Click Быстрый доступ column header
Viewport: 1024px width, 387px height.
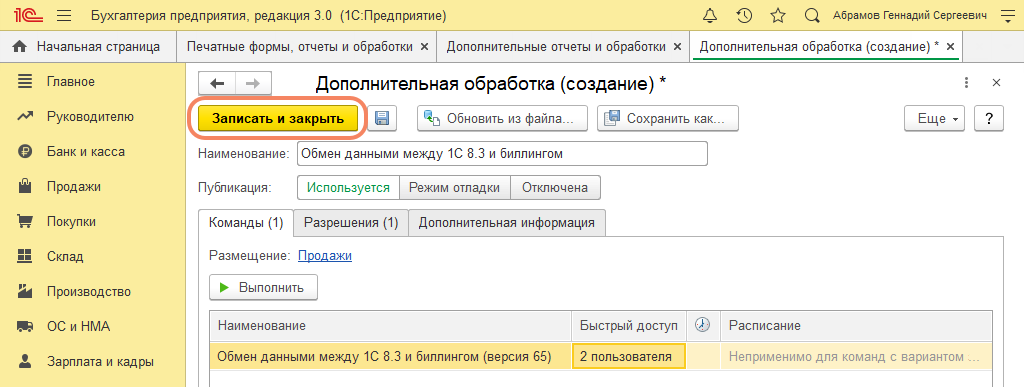(x=629, y=325)
